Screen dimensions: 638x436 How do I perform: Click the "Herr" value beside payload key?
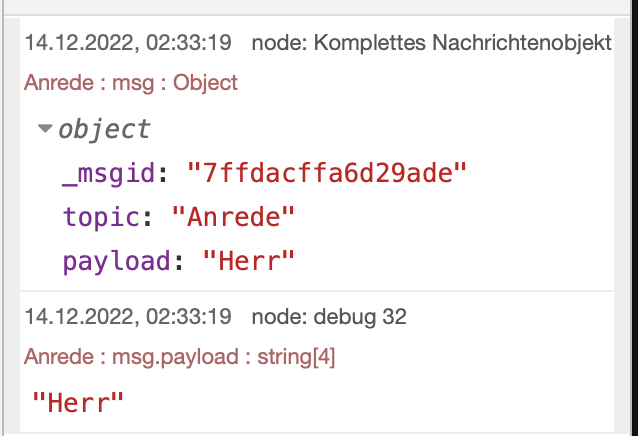249,261
